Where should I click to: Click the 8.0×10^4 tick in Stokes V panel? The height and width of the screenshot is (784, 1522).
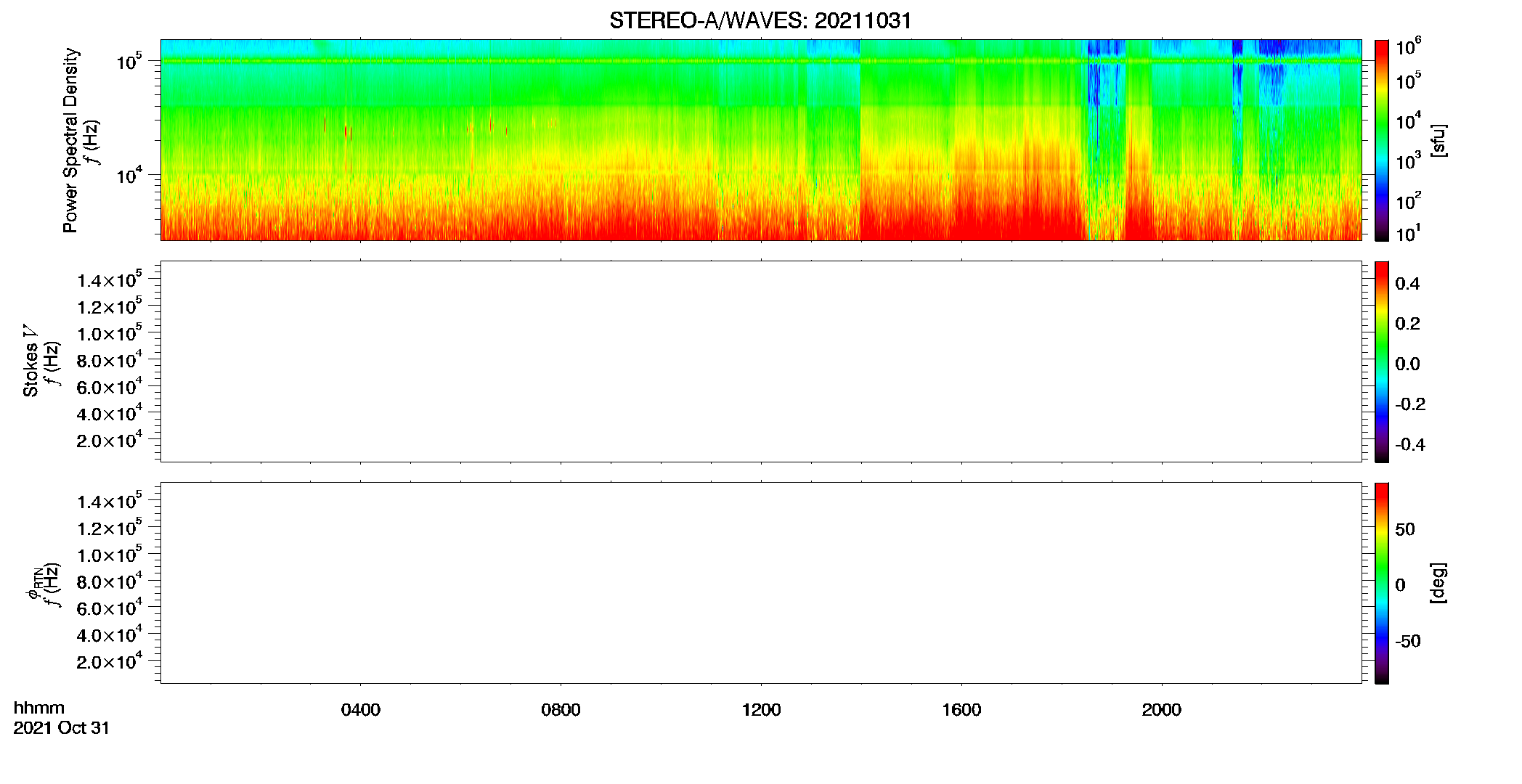point(110,359)
